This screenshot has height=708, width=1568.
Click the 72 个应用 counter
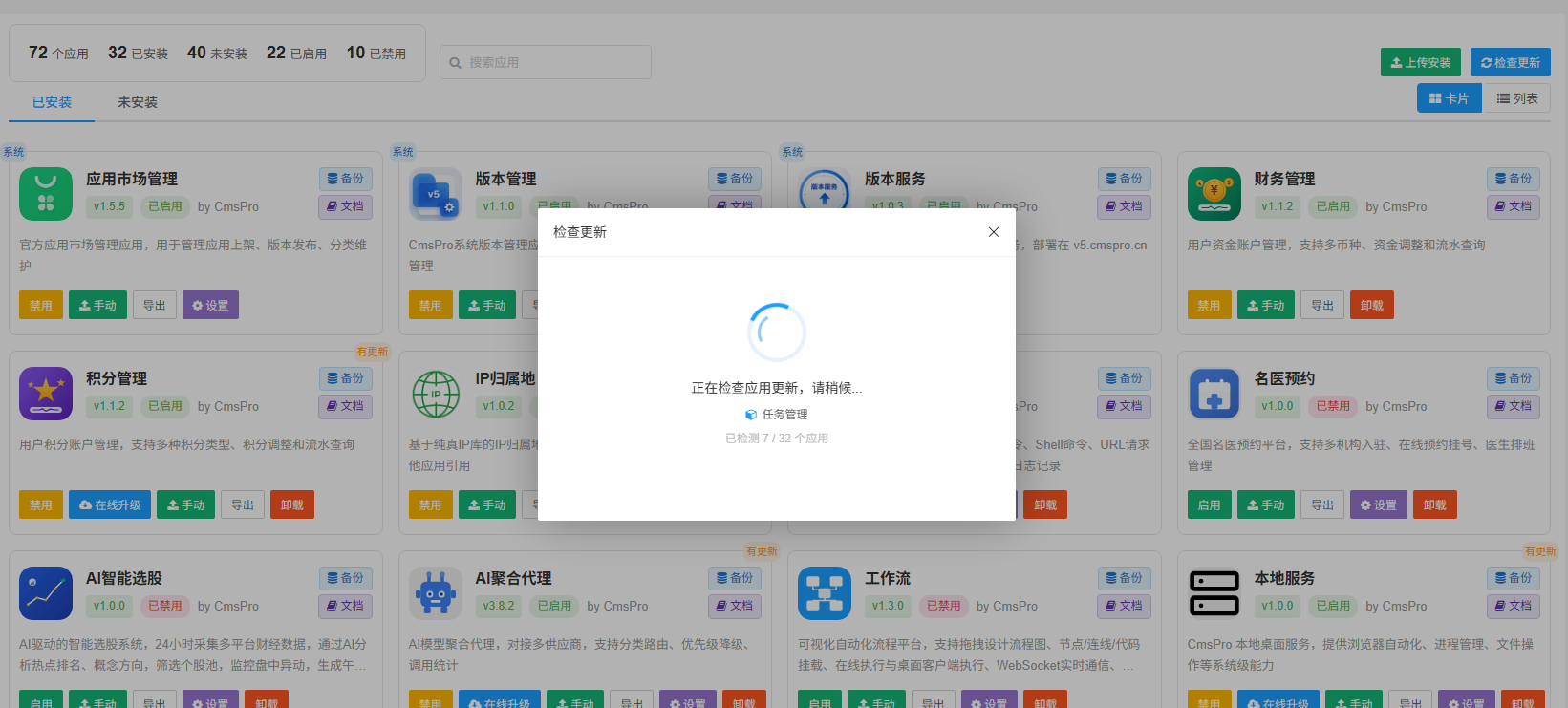pos(58,54)
